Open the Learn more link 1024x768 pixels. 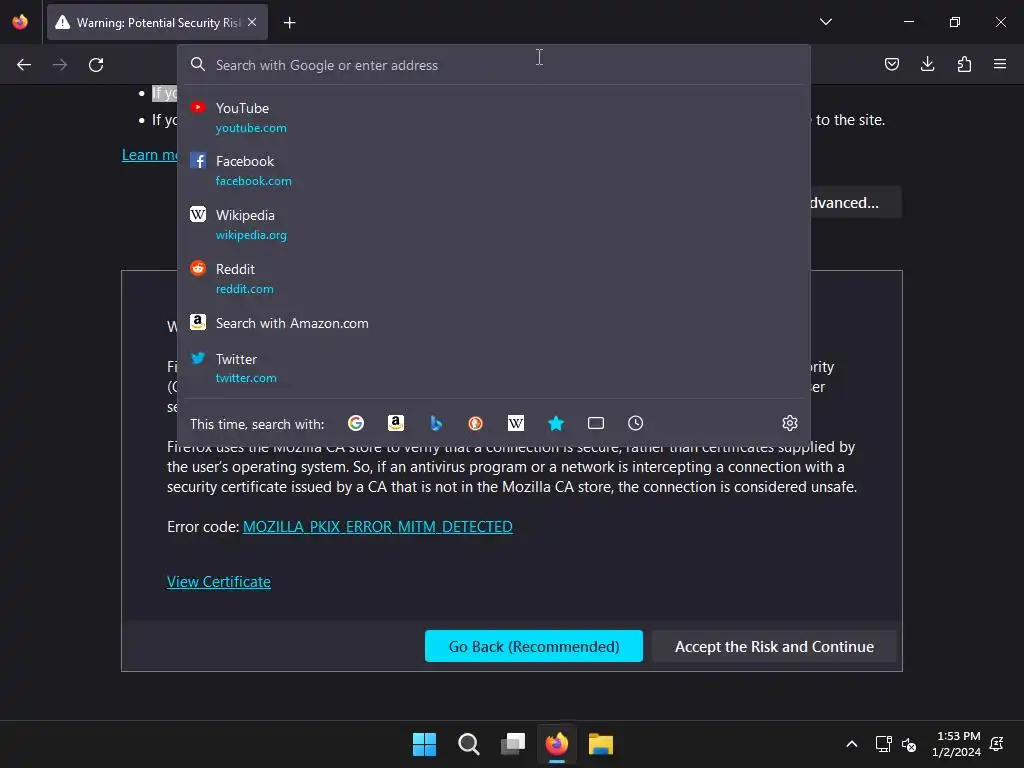point(150,155)
